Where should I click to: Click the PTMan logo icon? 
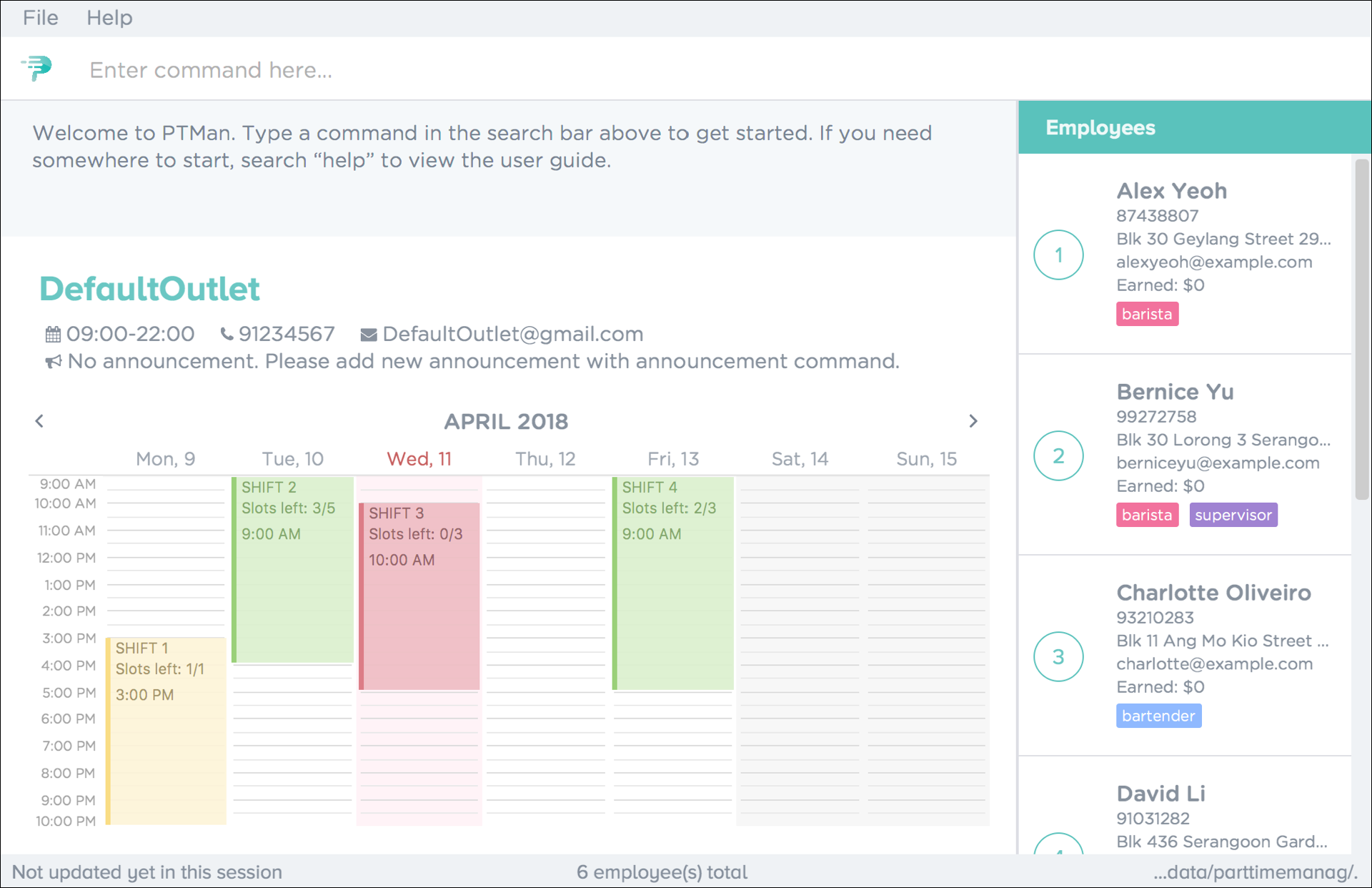pyautogui.click(x=37, y=69)
